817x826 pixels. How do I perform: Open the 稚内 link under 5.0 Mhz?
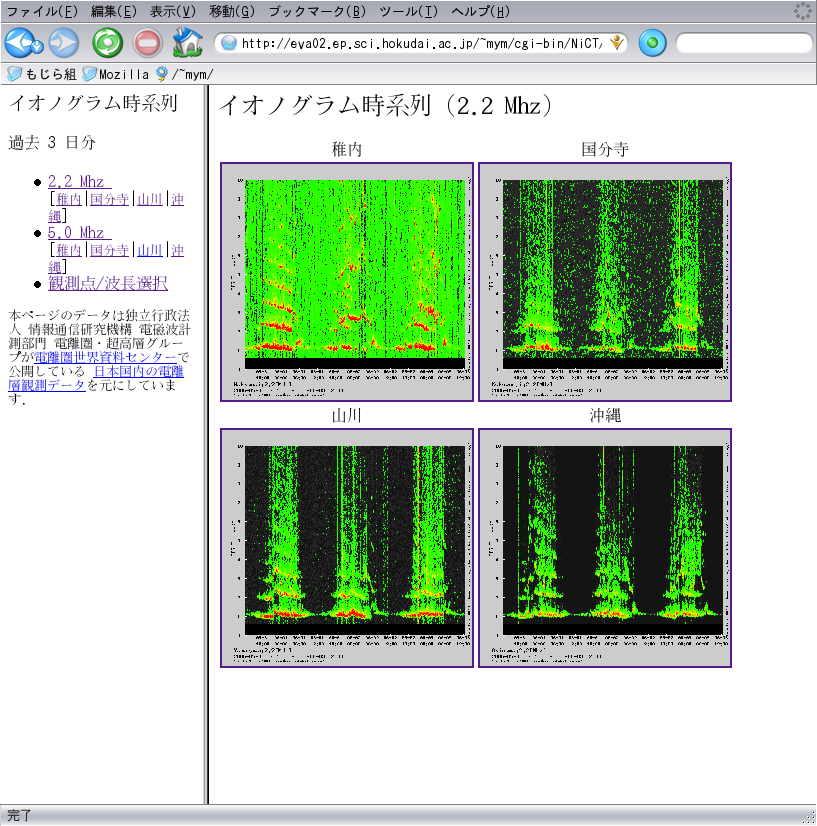[x=68, y=250]
